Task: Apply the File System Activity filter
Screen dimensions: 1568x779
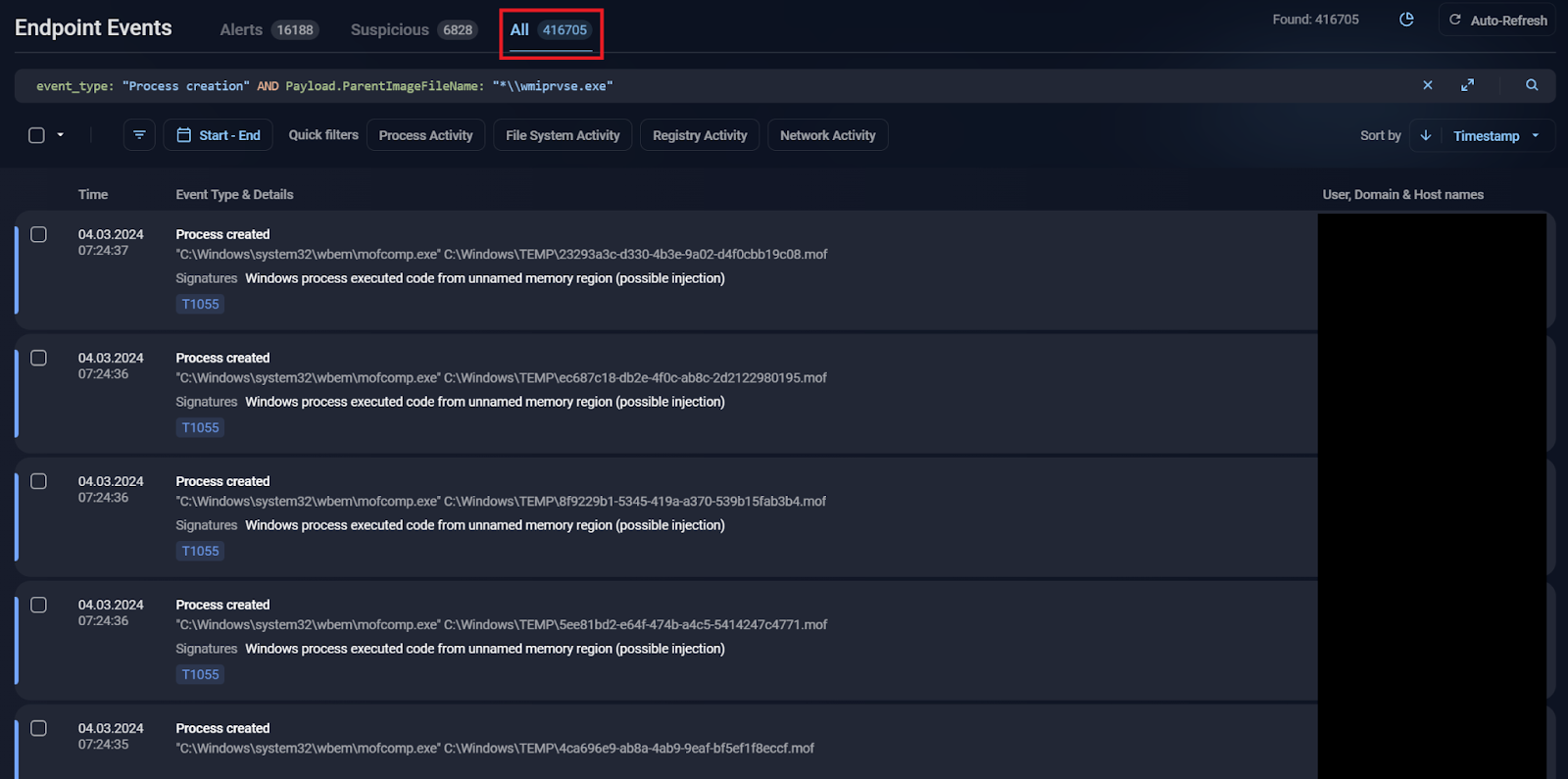Action: pyautogui.click(x=563, y=135)
